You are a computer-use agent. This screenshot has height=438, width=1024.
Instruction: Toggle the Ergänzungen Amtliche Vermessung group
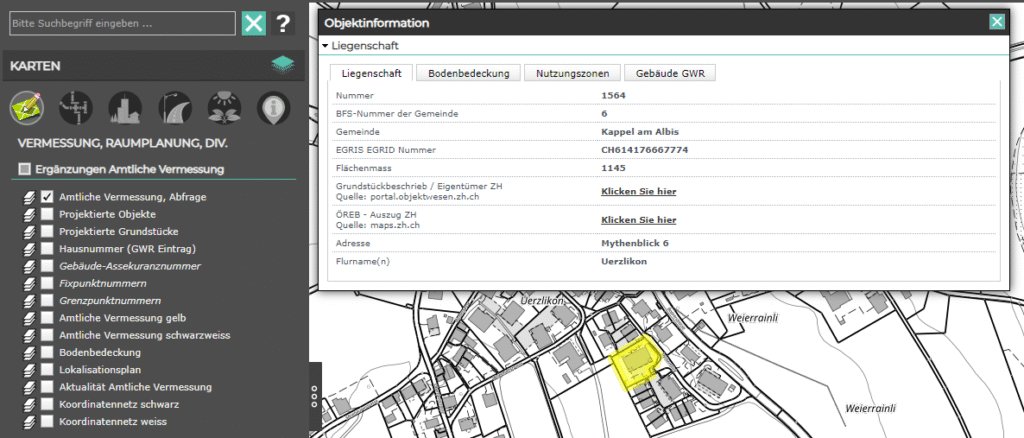coord(25,169)
